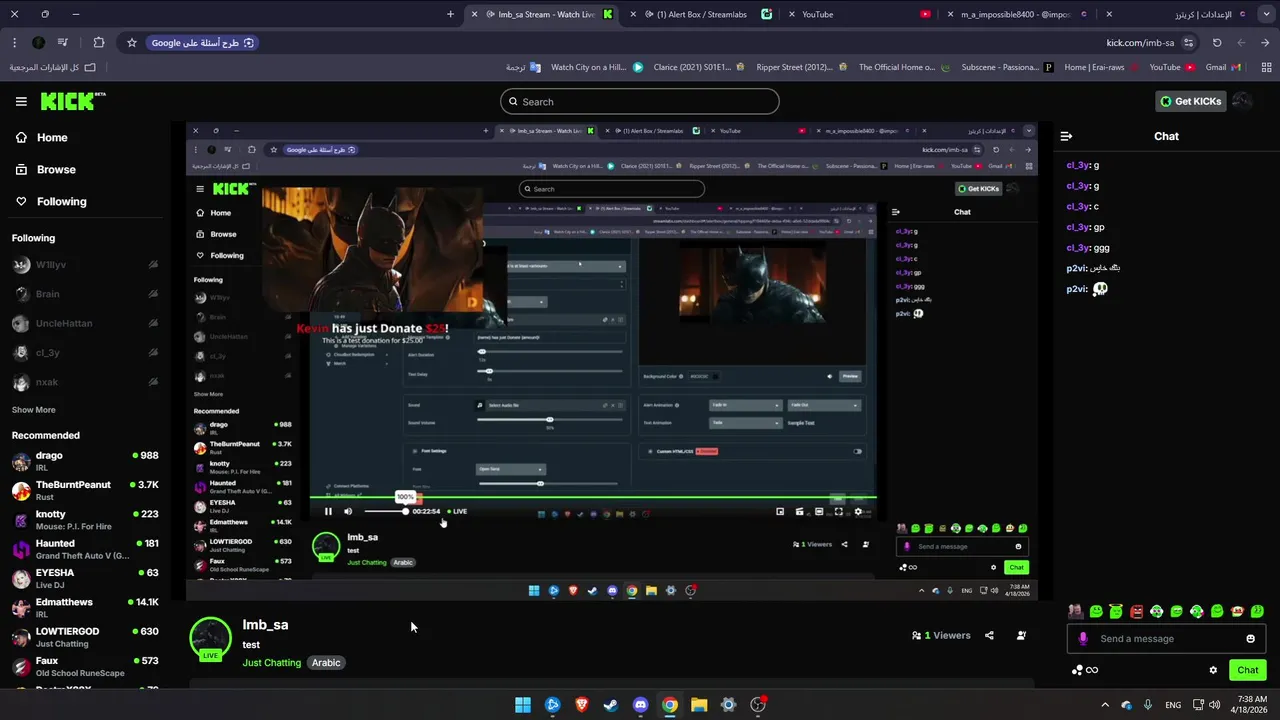The image size is (1280, 720).
Task: Click the Get KICKs button
Action: click(1191, 101)
